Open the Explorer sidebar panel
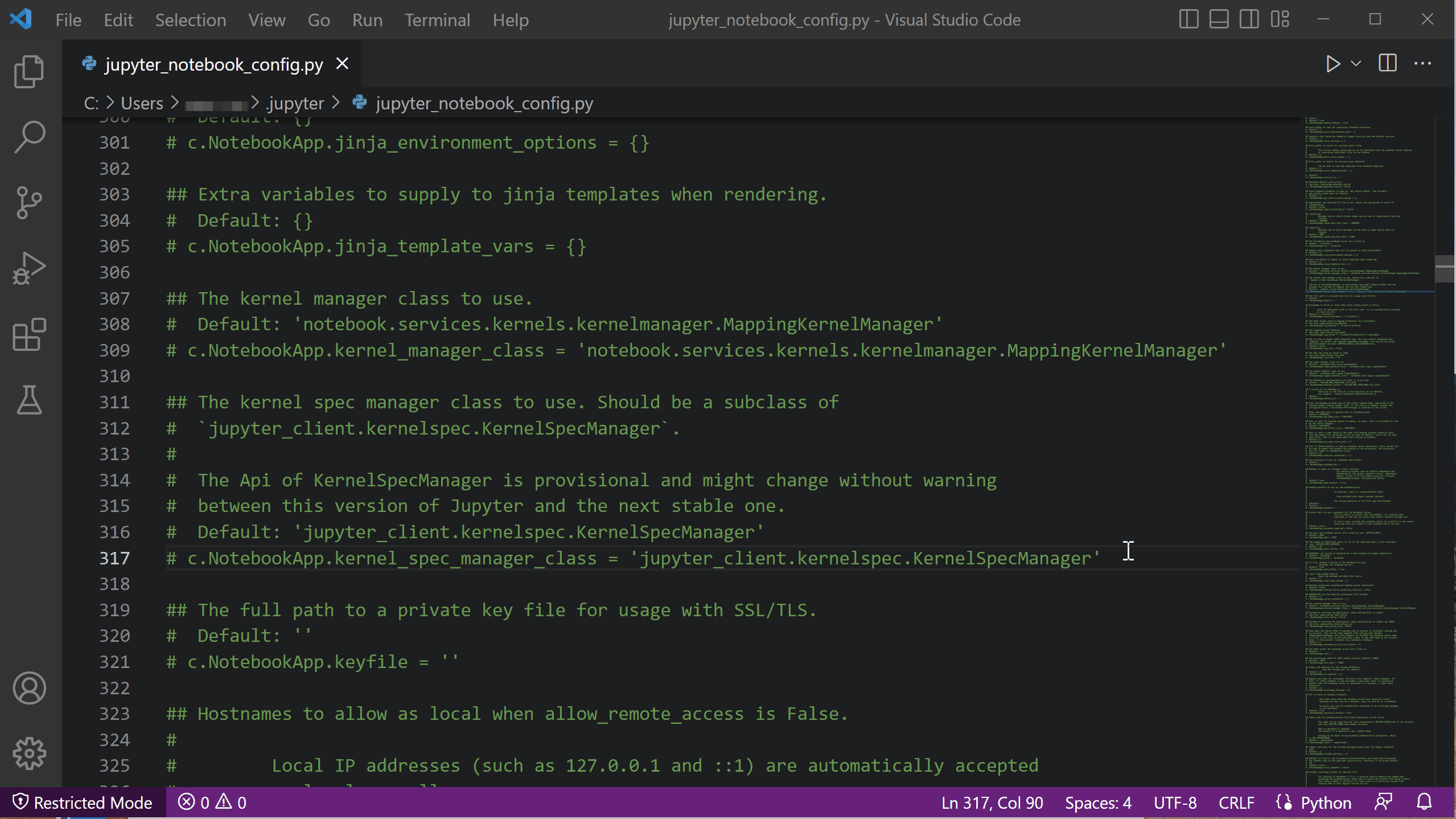The height and width of the screenshot is (819, 1456). pos(28,70)
